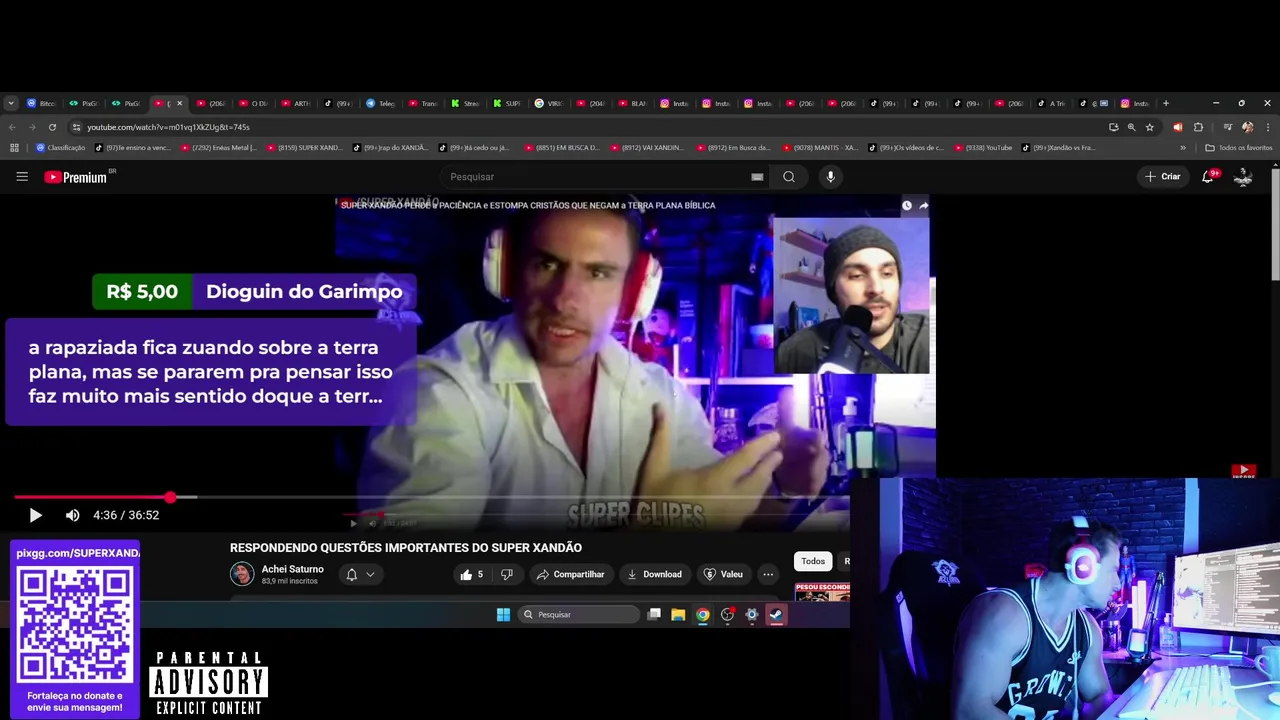Click the taskbar Pesquisar search box
The width and height of the screenshot is (1280, 720).
(579, 615)
